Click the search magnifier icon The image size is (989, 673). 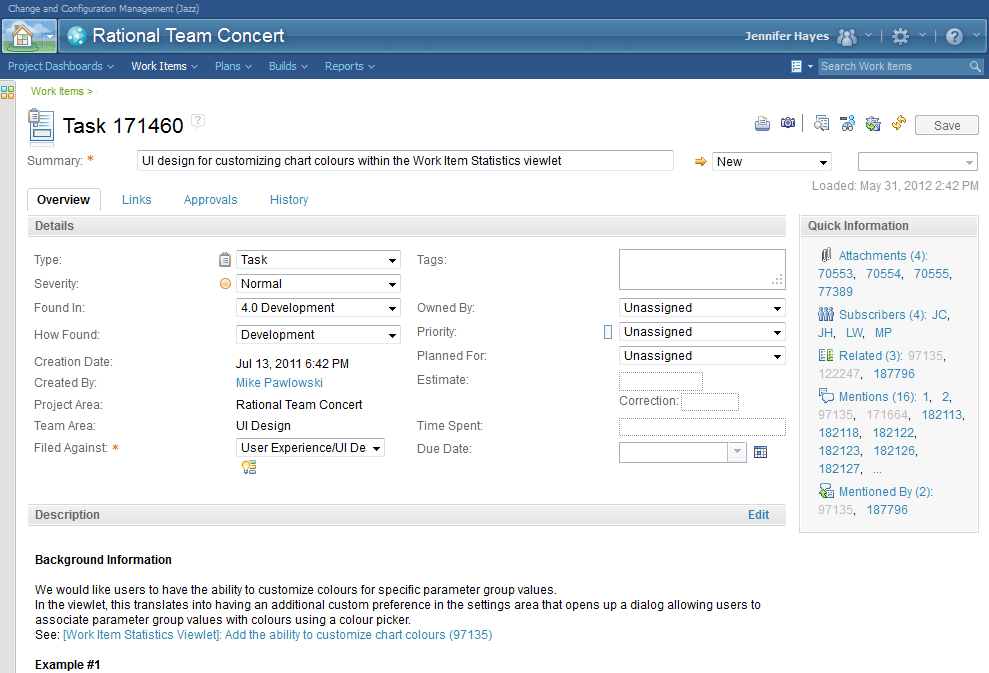[975, 66]
